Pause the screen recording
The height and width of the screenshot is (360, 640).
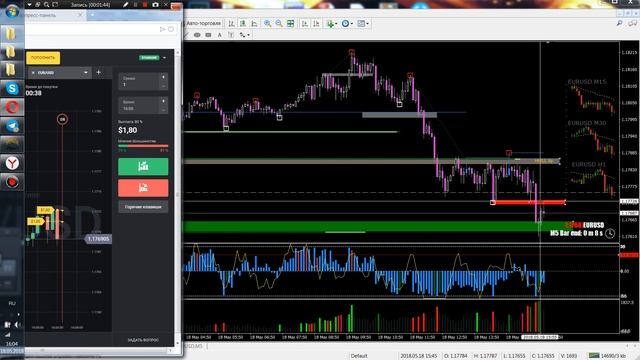[x=136, y=4]
